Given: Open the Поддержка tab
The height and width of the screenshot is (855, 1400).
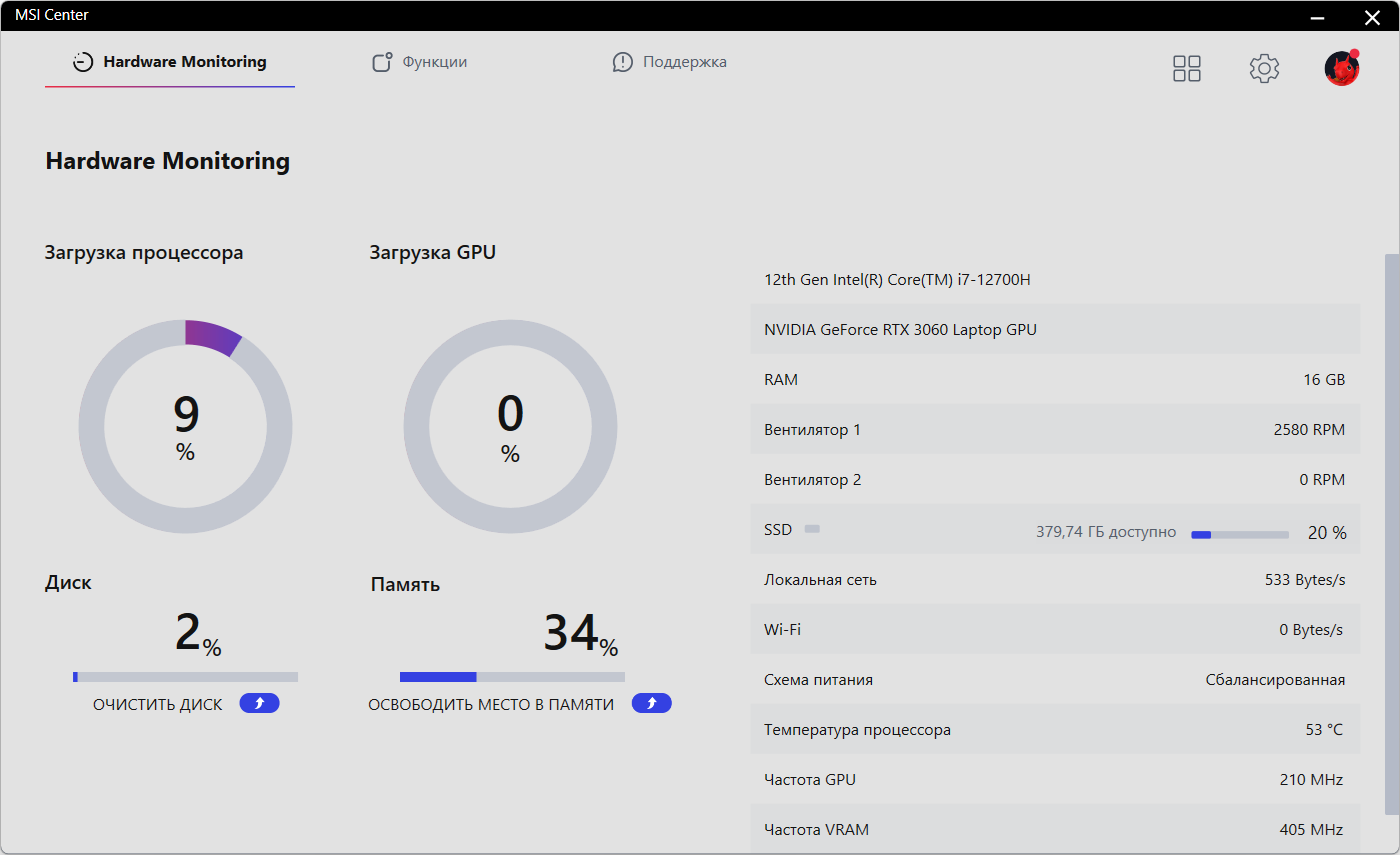Looking at the screenshot, I should (670, 62).
